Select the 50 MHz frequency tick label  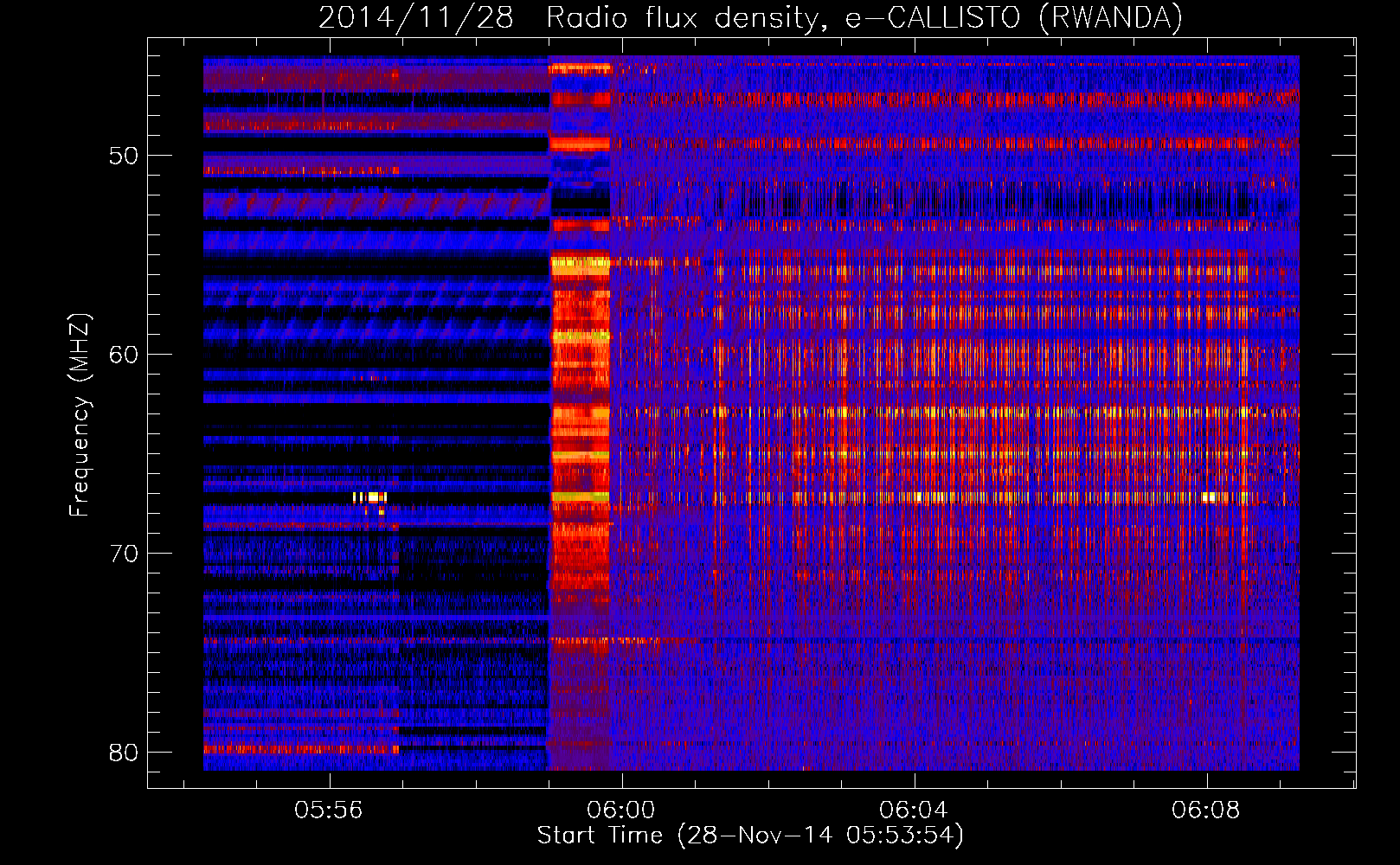pos(124,156)
